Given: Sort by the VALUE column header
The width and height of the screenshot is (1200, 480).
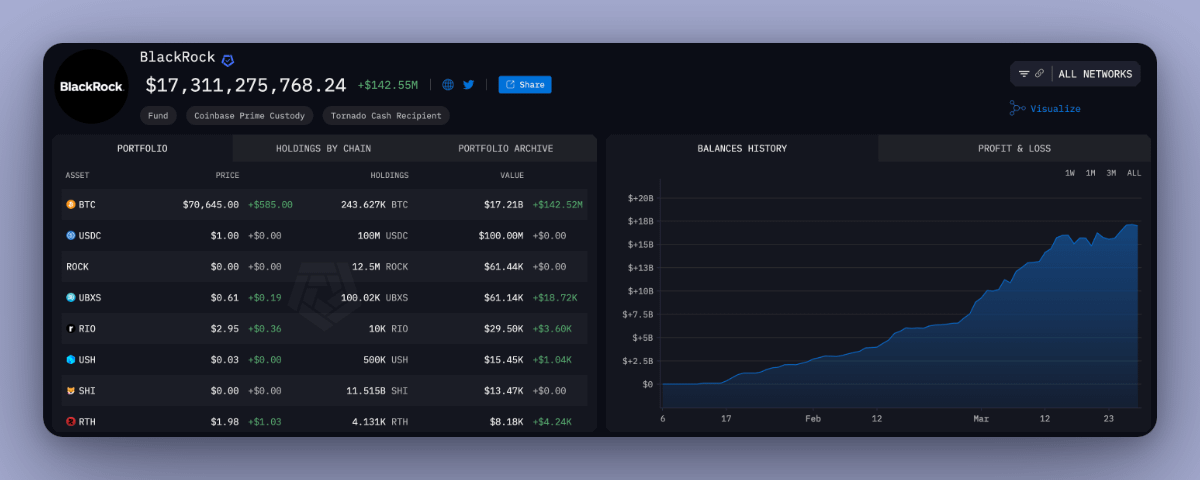Looking at the screenshot, I should point(512,175).
